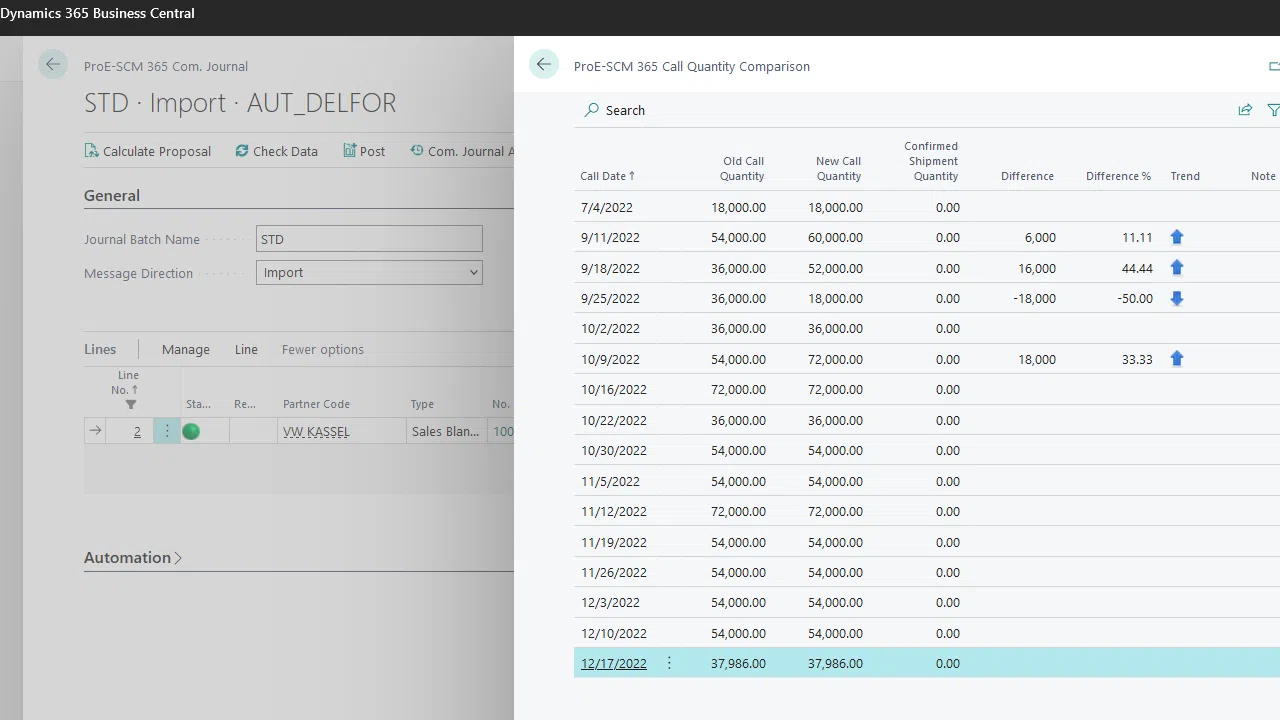The height and width of the screenshot is (720, 1280).
Task: Select the 10/16/2022 call date cell
Action: pos(614,389)
